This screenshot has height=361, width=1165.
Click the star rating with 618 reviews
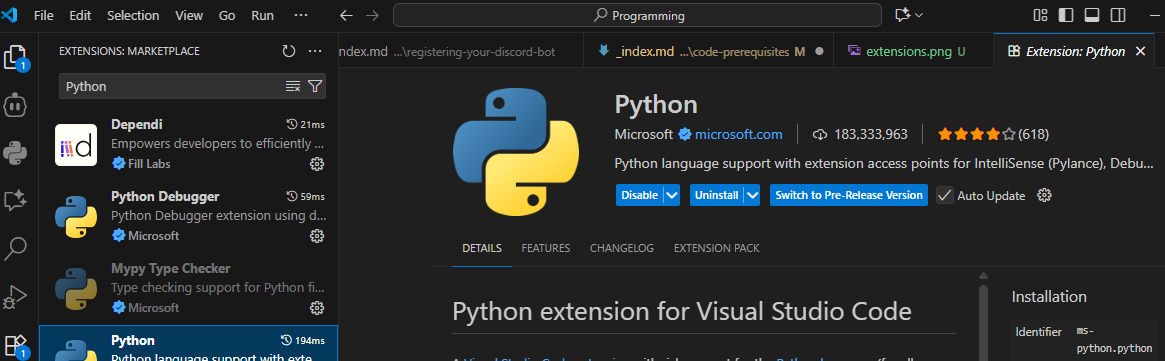click(993, 134)
